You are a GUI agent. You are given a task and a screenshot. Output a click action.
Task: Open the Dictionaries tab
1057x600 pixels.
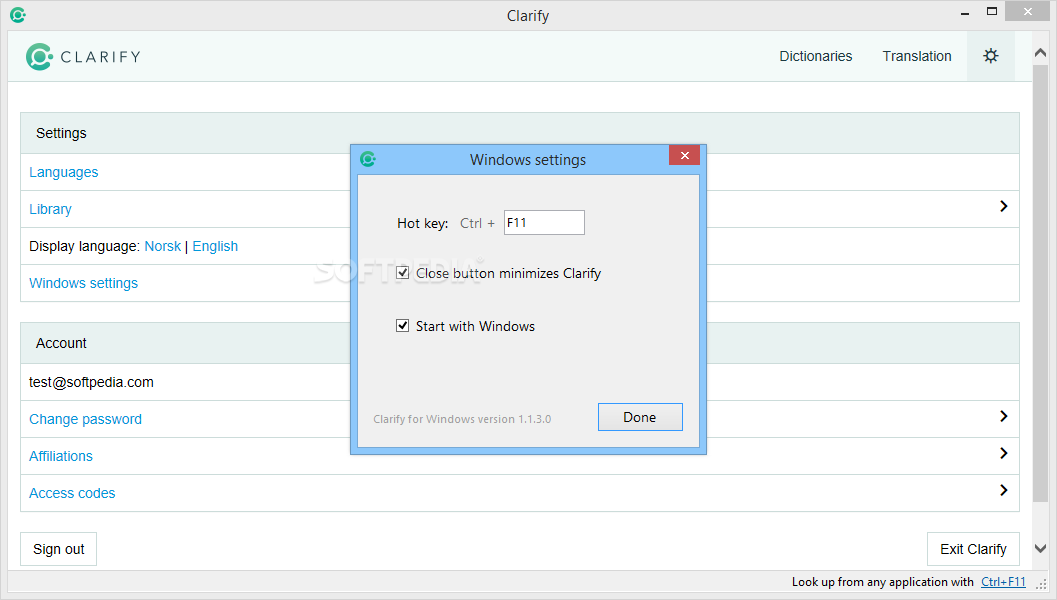point(816,56)
